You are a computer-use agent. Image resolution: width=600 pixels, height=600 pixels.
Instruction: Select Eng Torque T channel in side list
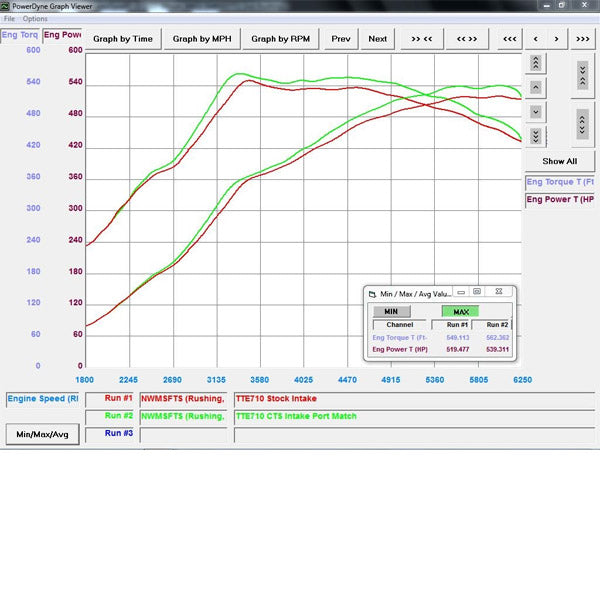[x=560, y=182]
